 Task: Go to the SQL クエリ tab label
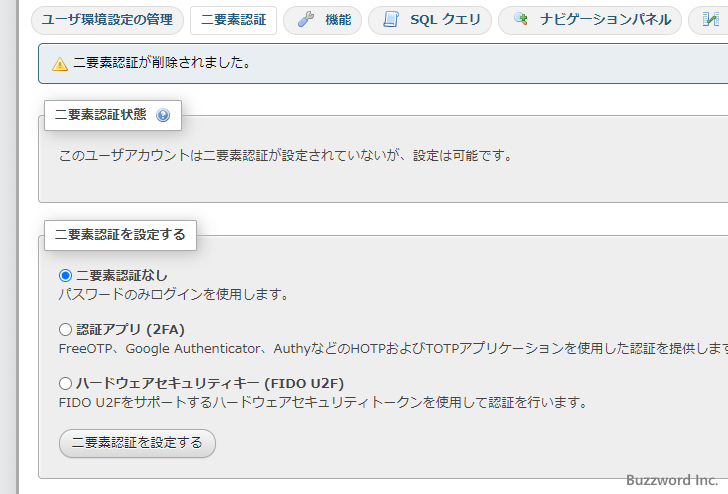point(445,20)
